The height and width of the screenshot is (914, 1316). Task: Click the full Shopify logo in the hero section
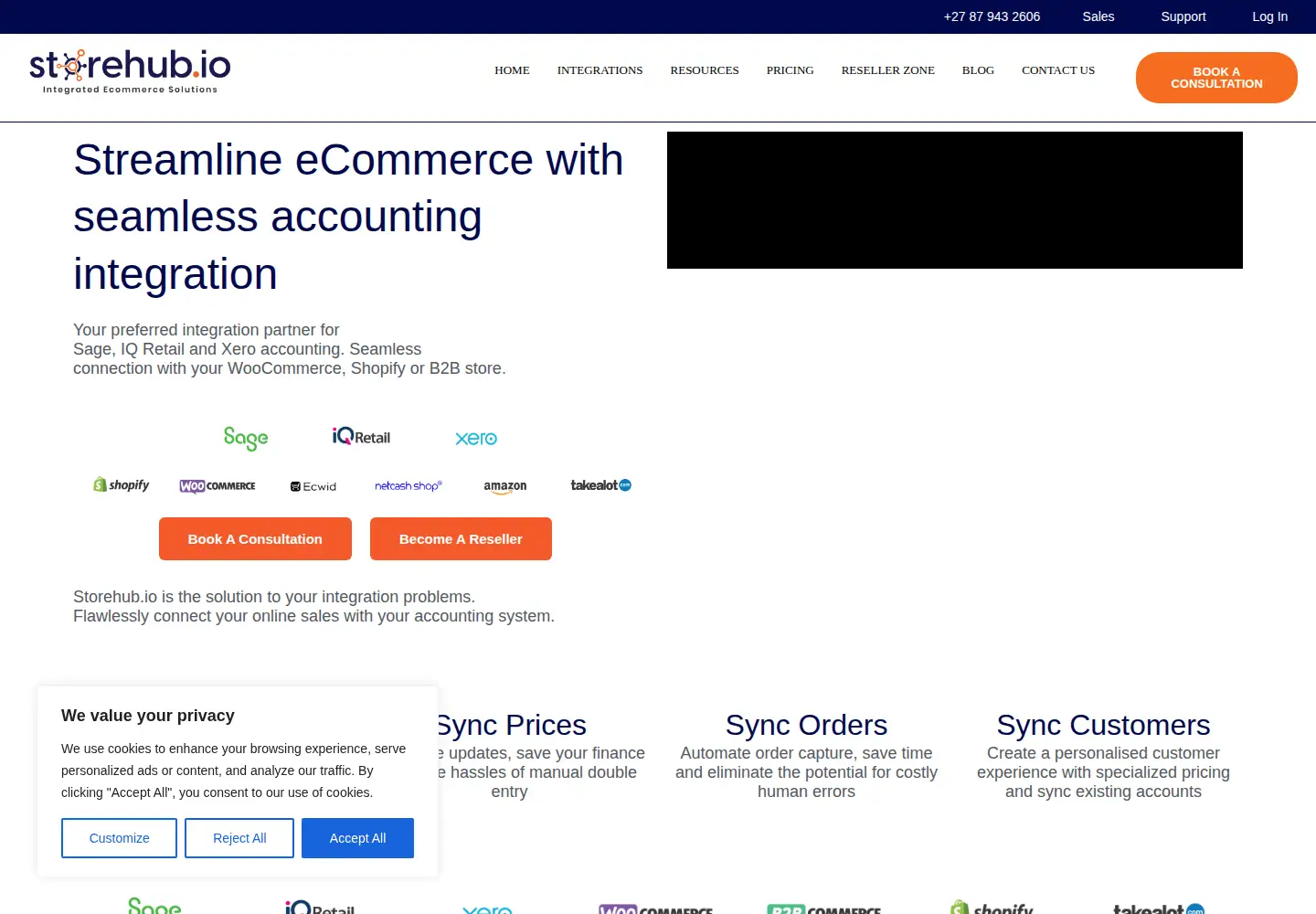pos(122,485)
